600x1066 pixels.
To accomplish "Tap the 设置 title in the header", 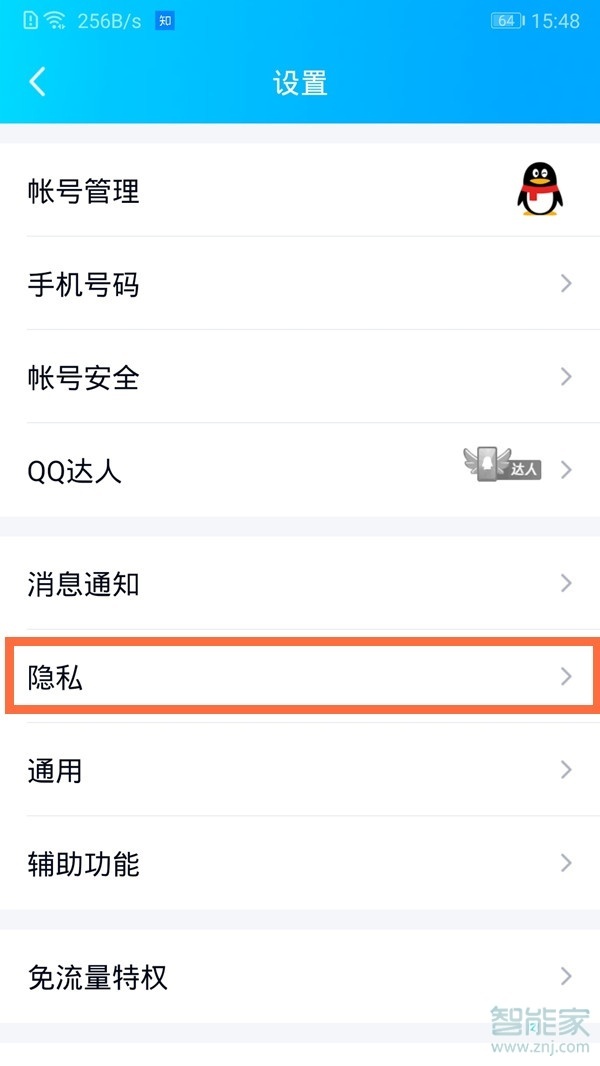I will [300, 83].
